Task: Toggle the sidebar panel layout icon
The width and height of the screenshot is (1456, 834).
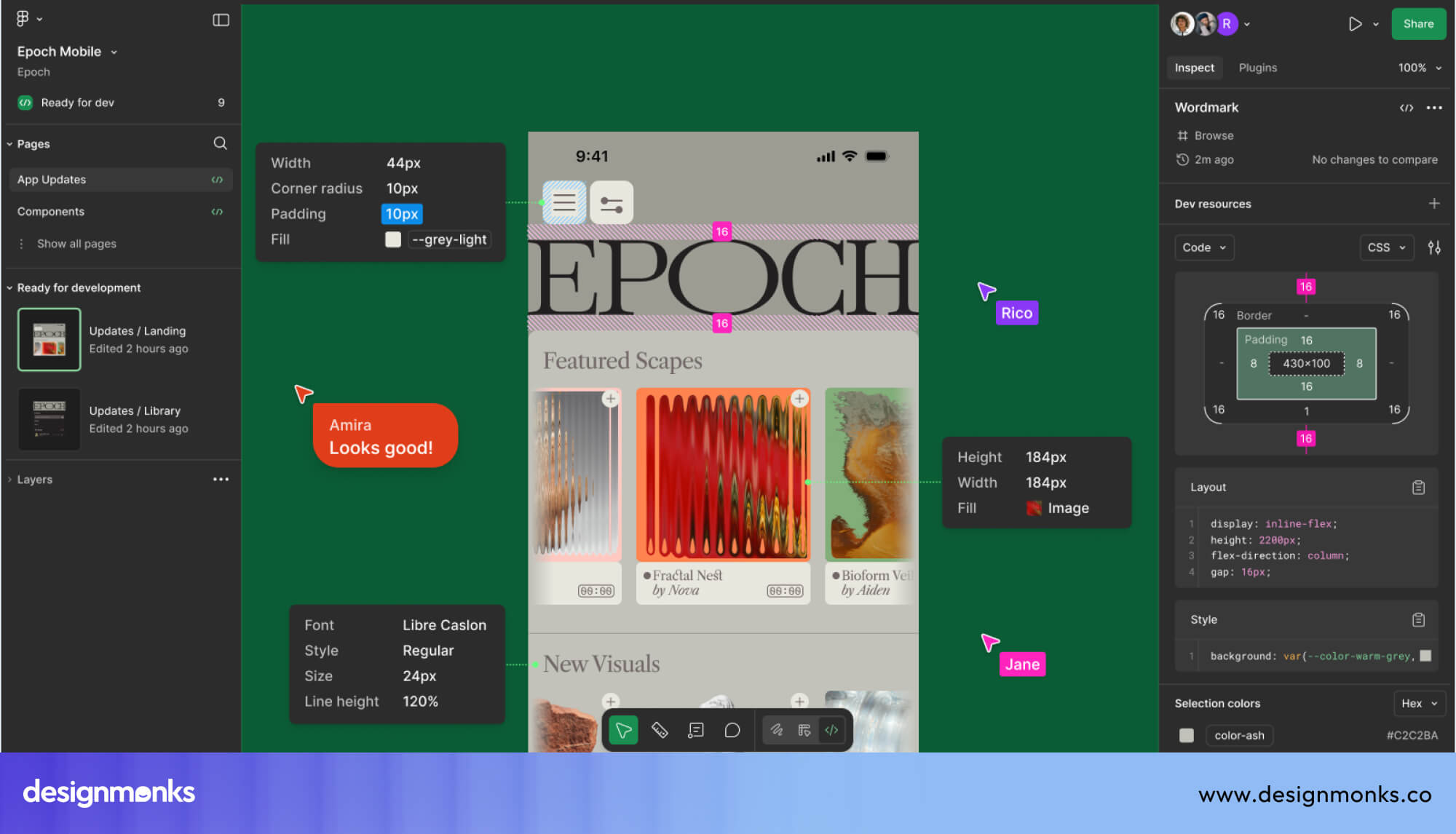Action: 221,20
